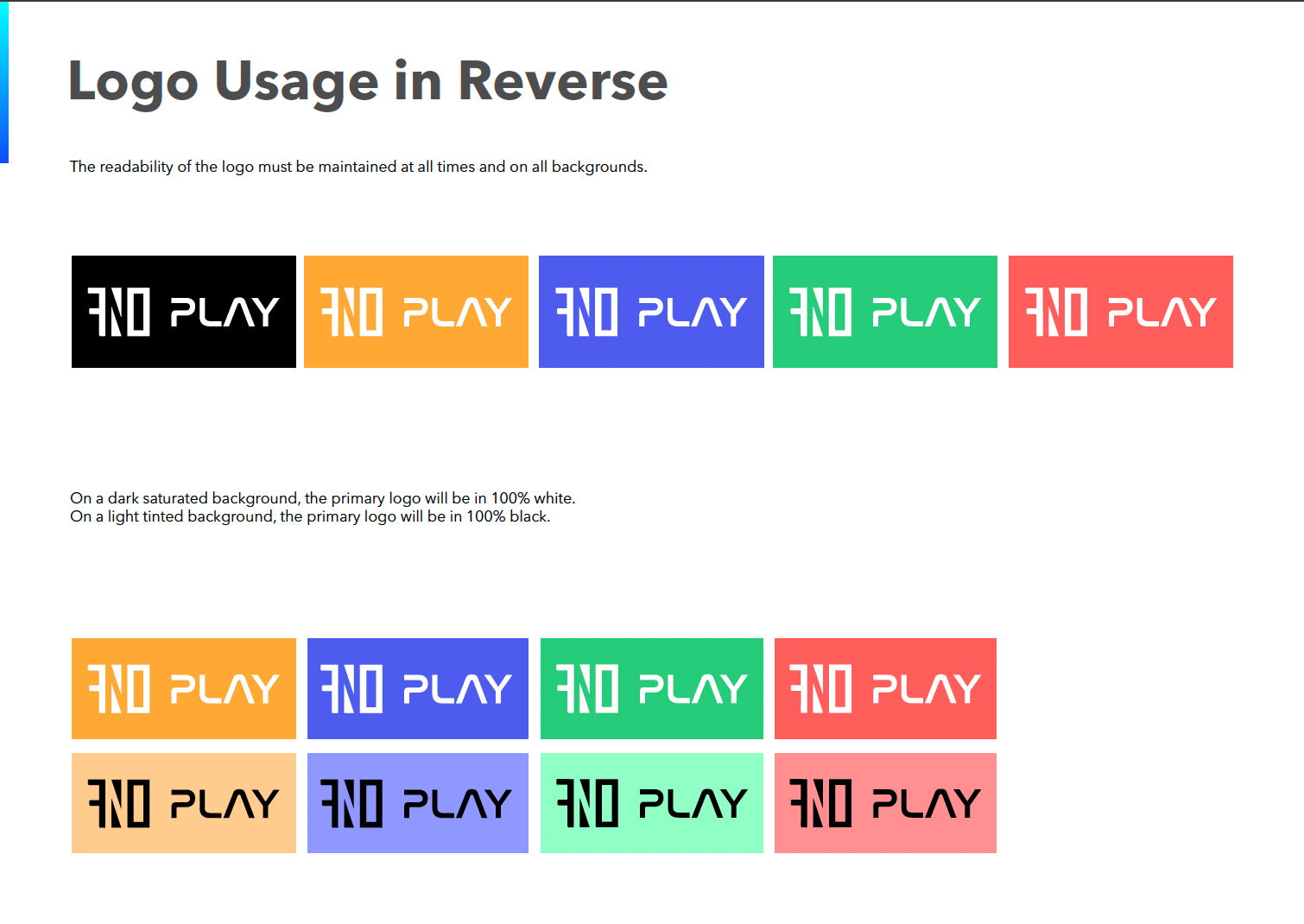Screen dimensions: 1304x924
Task: Click the sentence about logo readability
Action: point(358,167)
